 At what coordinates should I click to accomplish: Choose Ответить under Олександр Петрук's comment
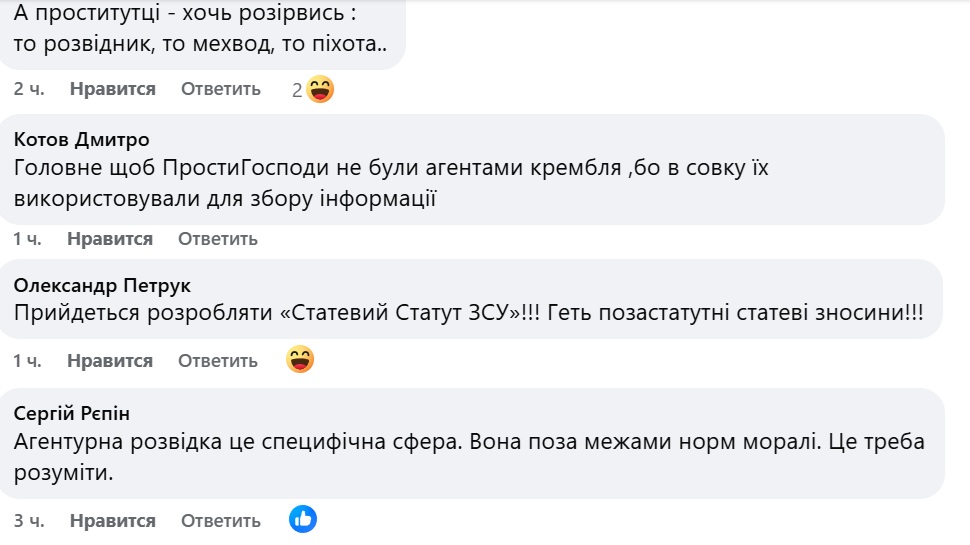[x=218, y=361]
